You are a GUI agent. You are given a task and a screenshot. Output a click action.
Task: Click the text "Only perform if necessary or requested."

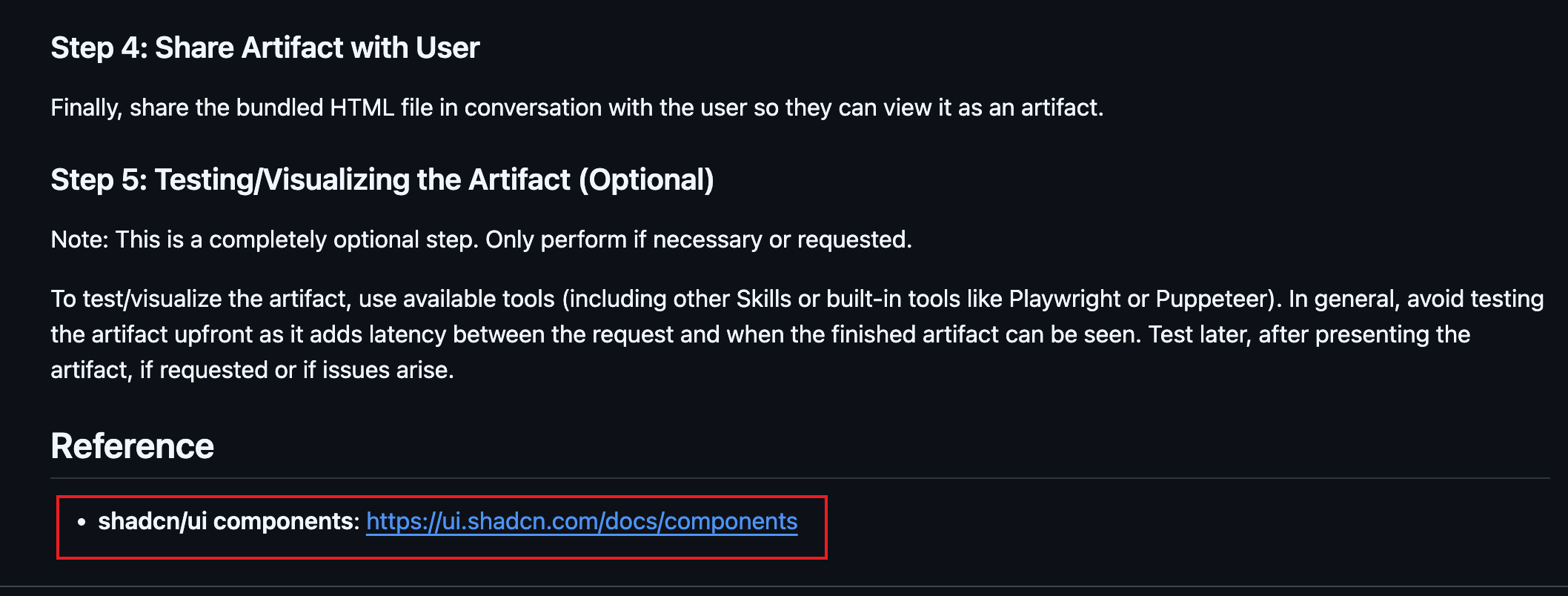click(x=698, y=240)
